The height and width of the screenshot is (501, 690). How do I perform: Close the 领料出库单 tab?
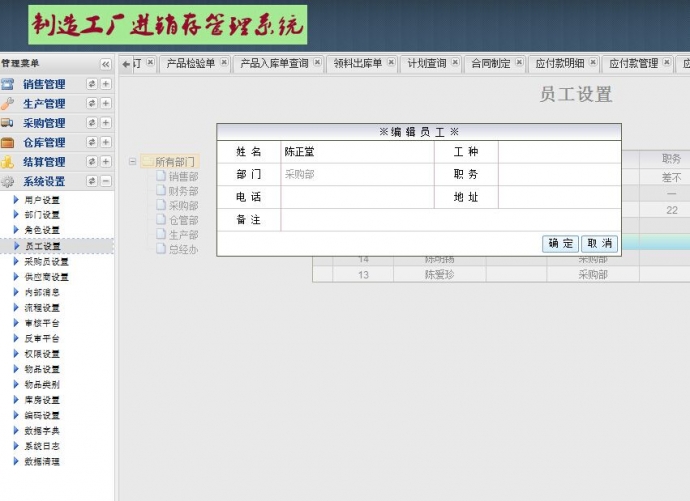point(391,62)
